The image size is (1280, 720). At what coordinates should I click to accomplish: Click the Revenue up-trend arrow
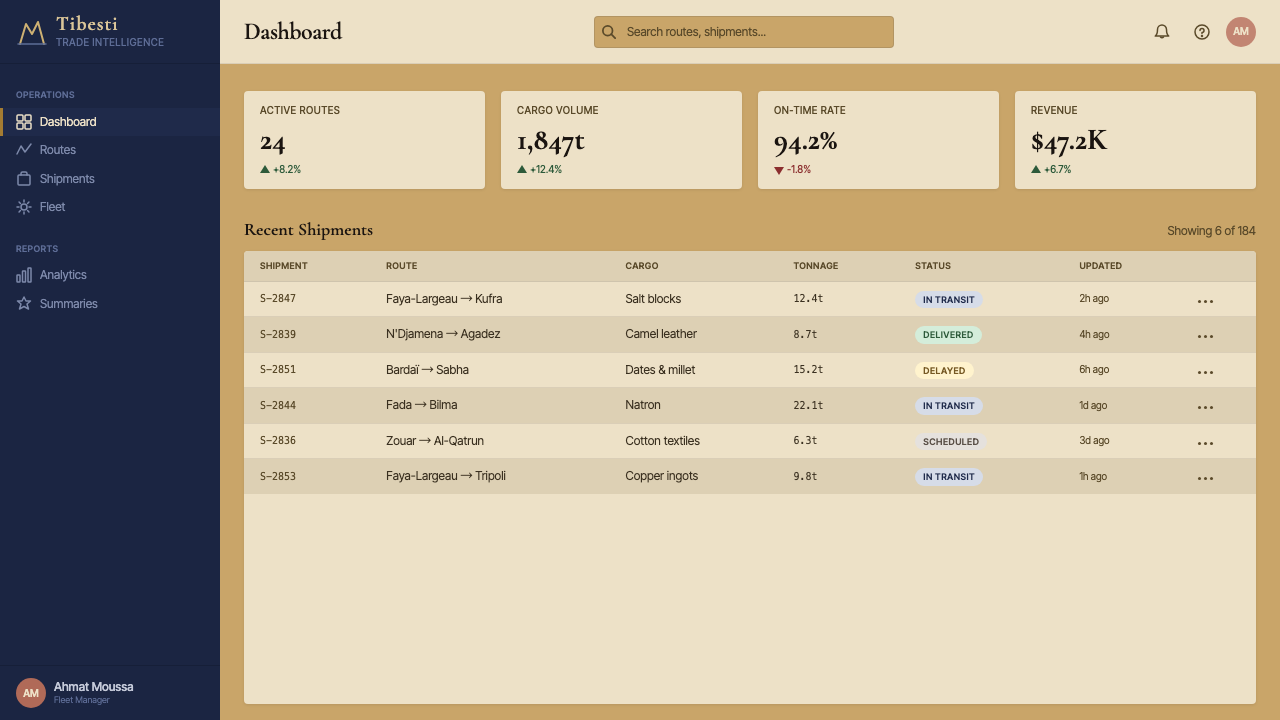[x=1036, y=170]
